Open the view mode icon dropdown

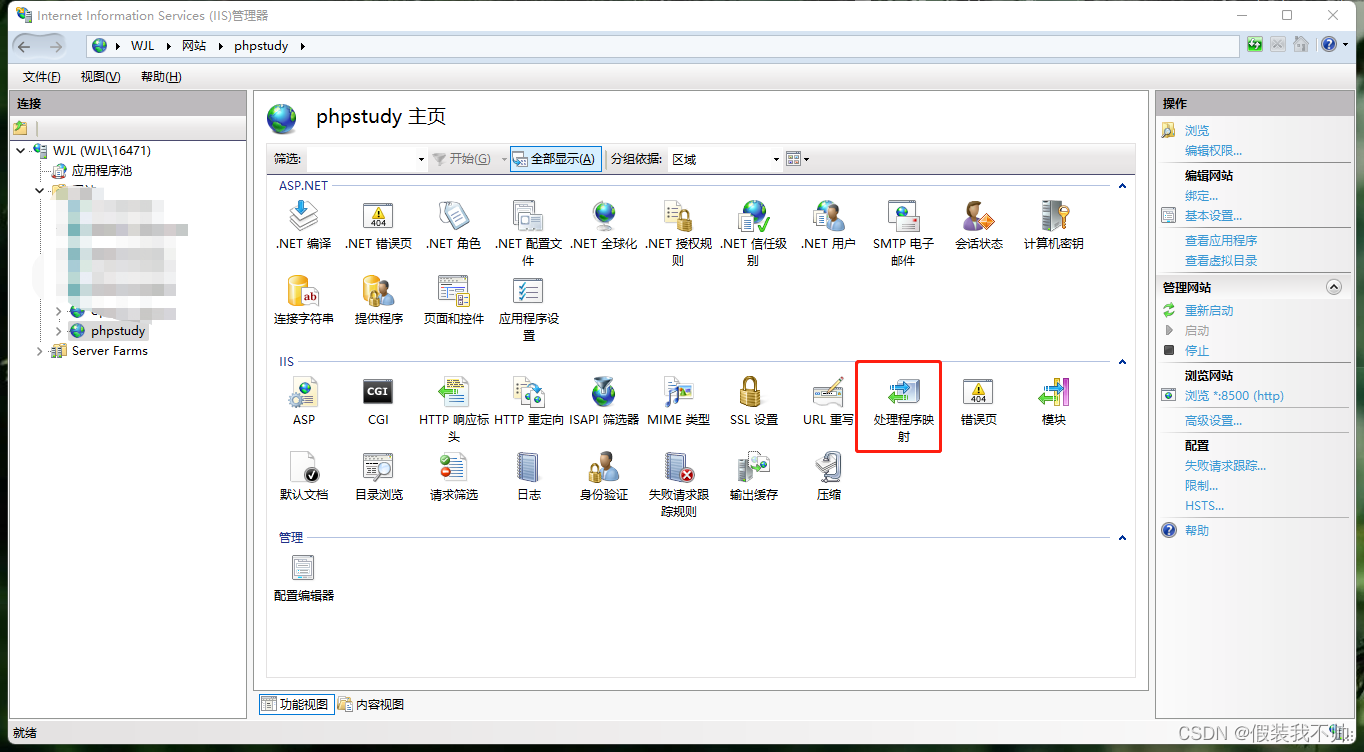pos(797,159)
